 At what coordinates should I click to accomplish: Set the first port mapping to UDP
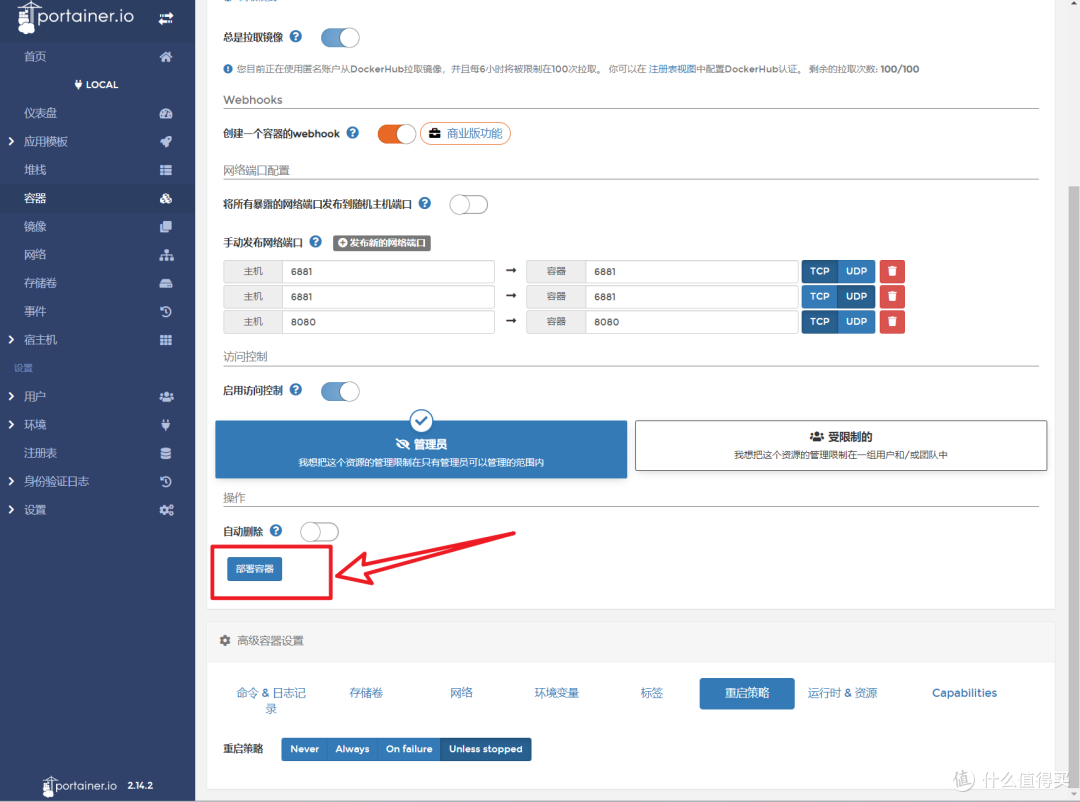pos(856,271)
